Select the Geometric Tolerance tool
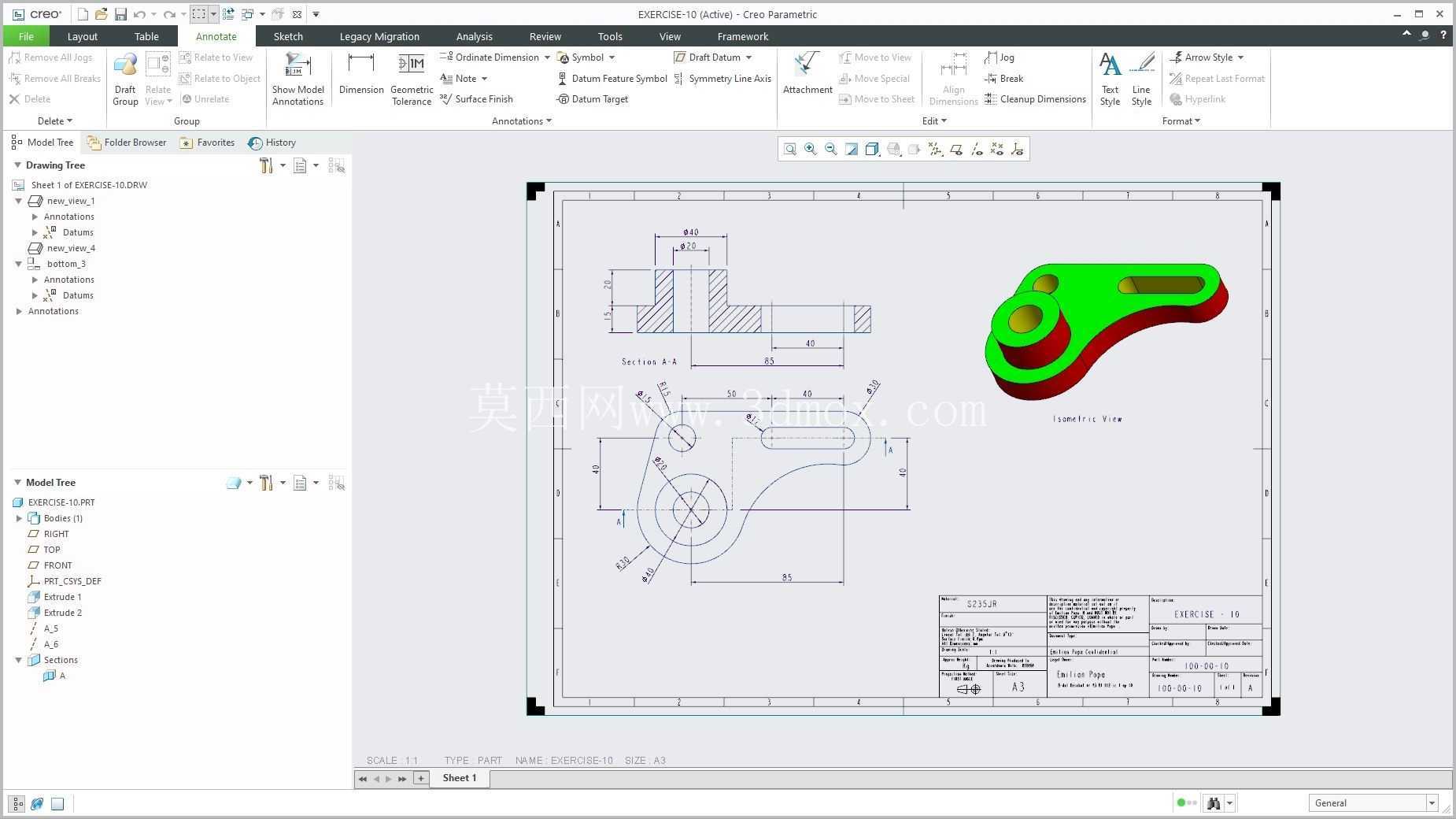1456x819 pixels. [412, 79]
